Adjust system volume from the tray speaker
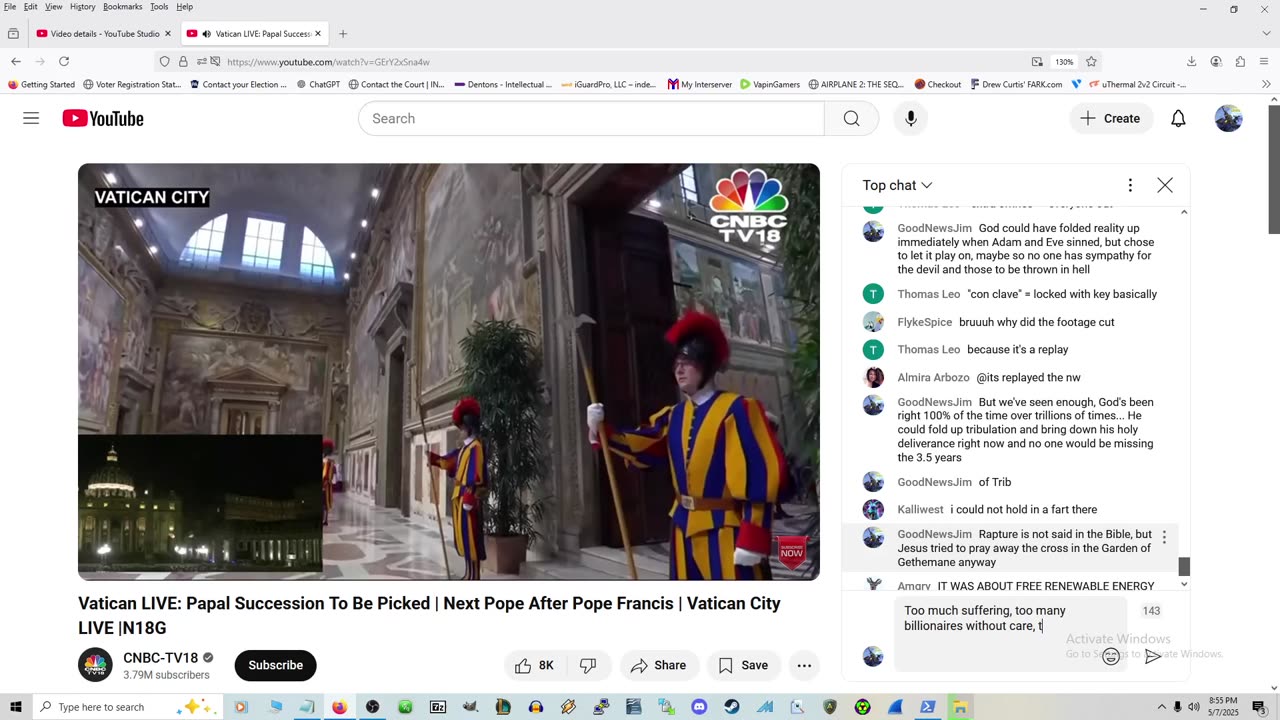The height and width of the screenshot is (720, 1280). point(1193,707)
